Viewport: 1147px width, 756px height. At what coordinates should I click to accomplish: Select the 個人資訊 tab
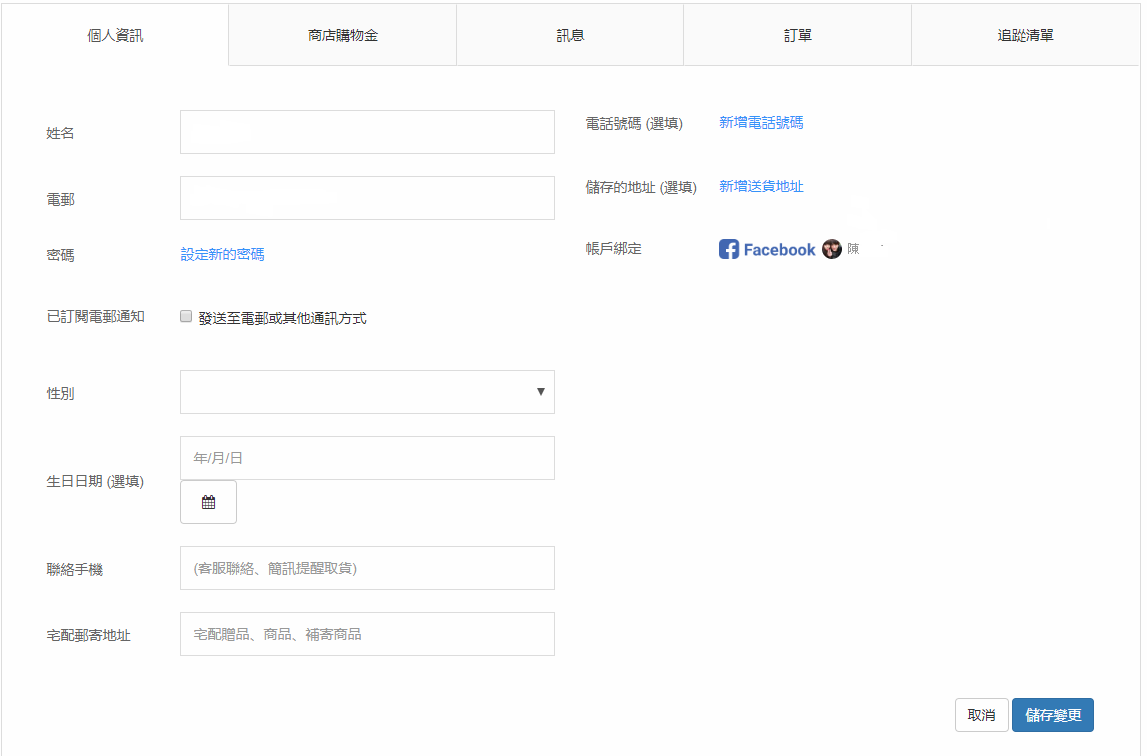tap(115, 35)
